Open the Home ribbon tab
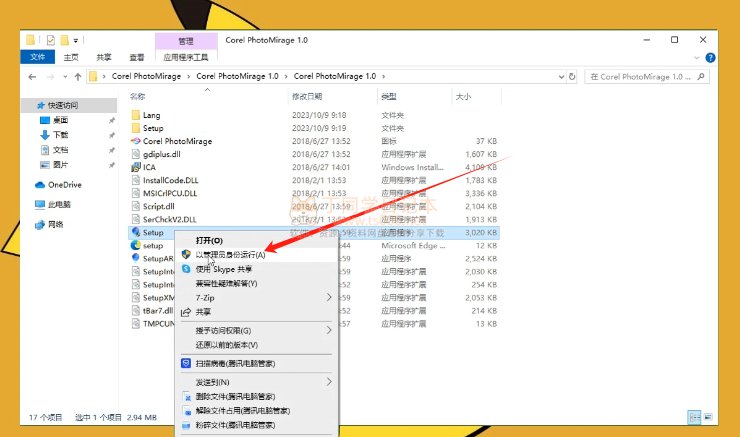Screen dimensions: 740x437 71,57
